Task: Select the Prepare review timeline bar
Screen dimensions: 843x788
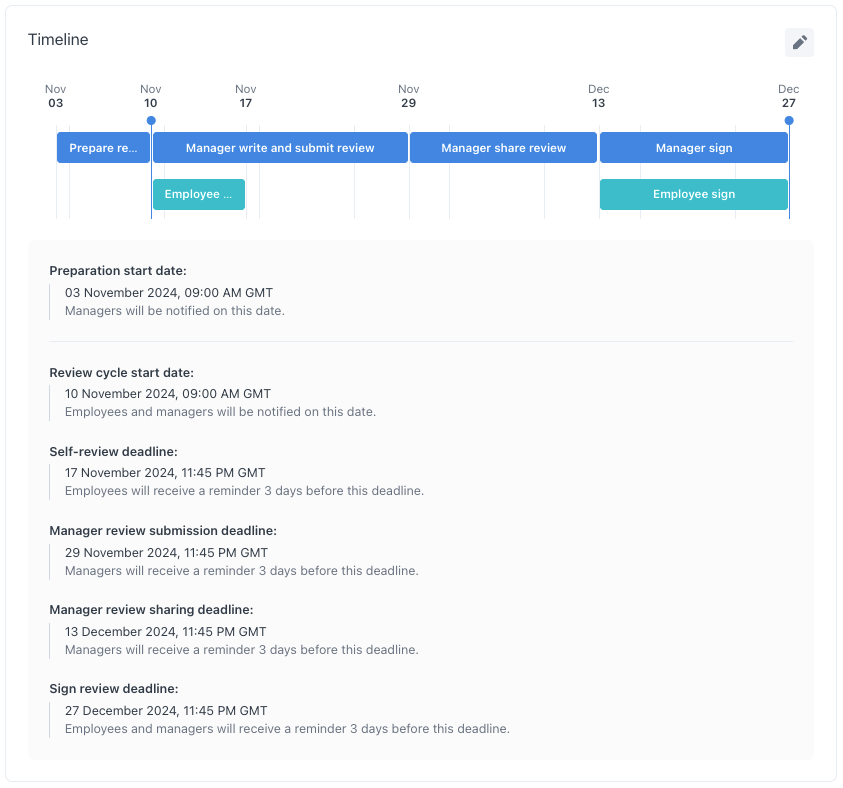Action: click(x=103, y=147)
